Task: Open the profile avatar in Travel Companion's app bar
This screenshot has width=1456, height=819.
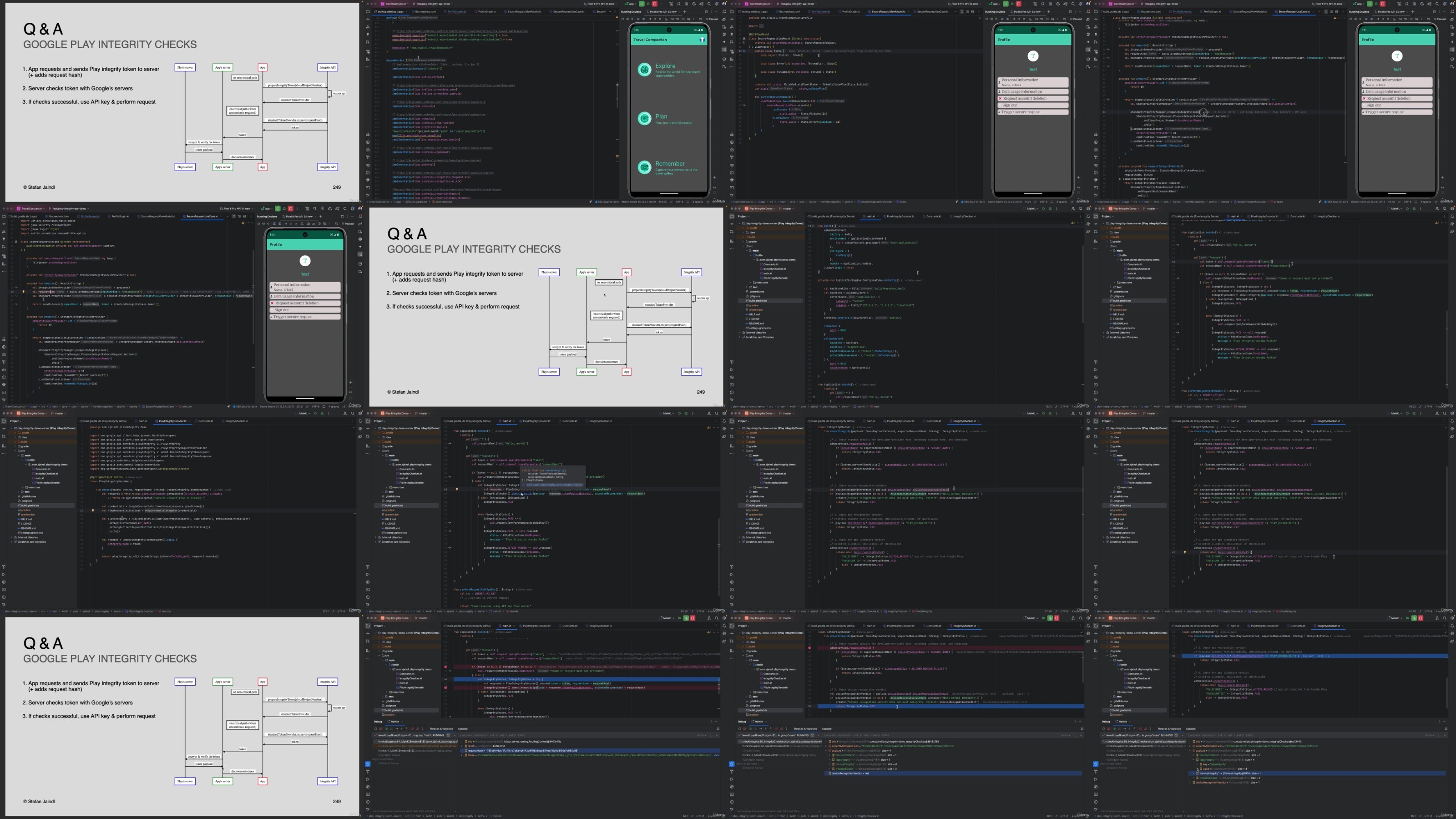Action: tap(702, 40)
